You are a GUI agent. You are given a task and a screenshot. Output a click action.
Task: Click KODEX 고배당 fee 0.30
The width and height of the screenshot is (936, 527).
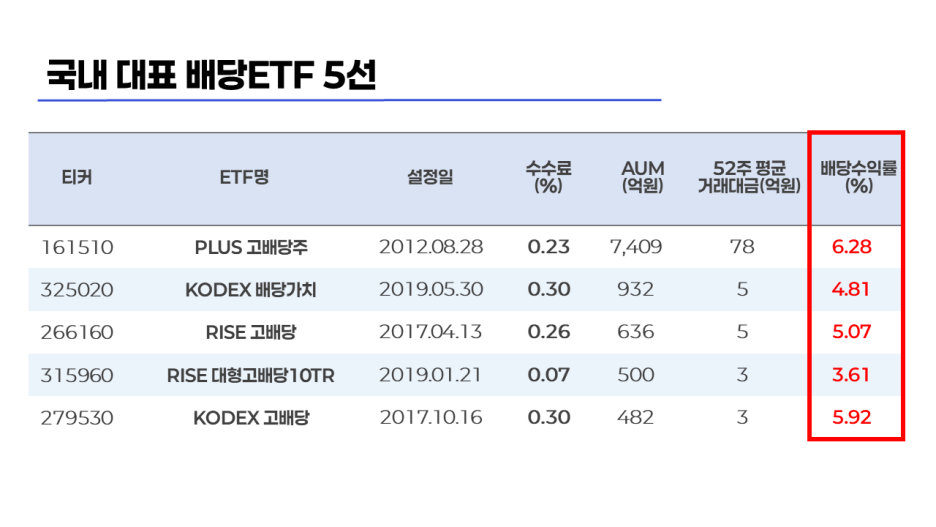point(549,417)
